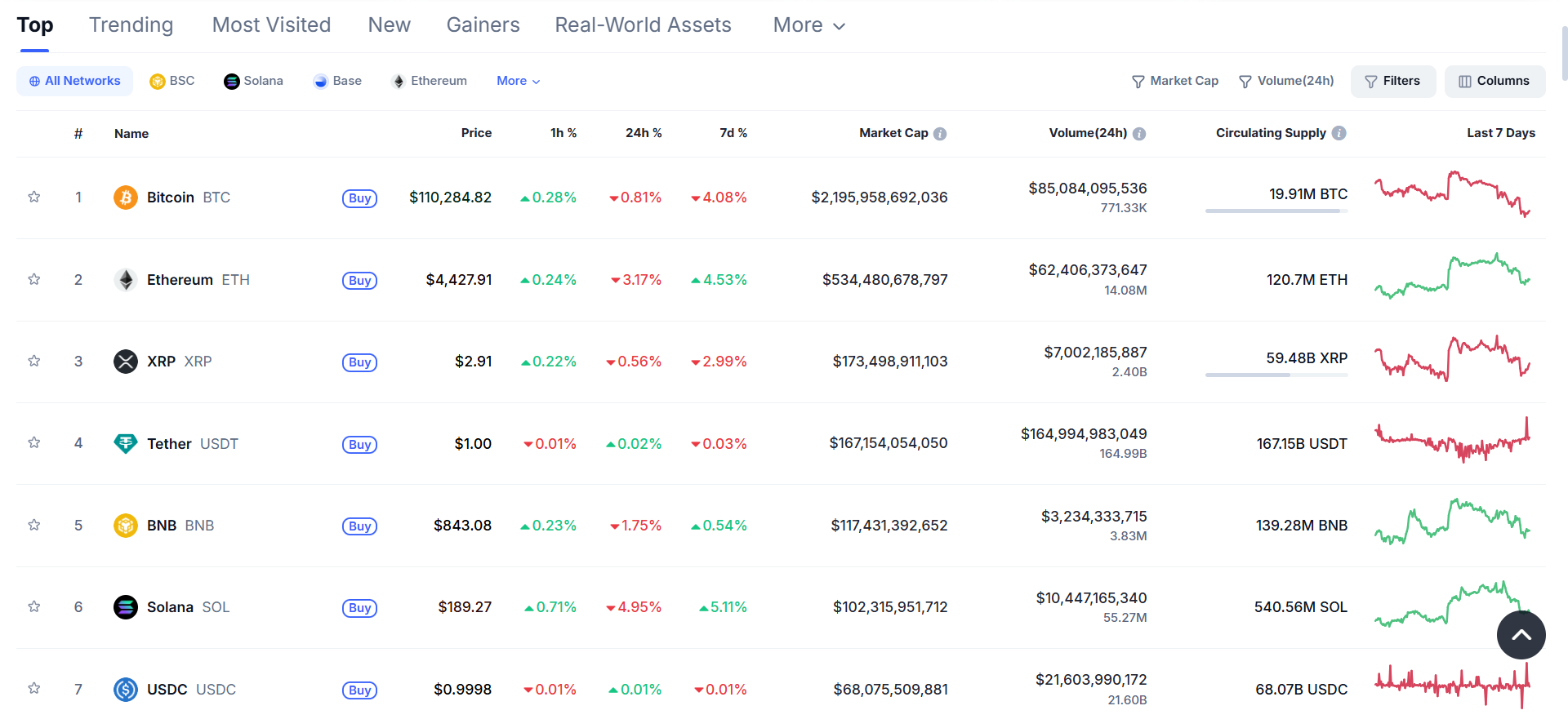1568x728 pixels.
Task: Click the Bitcoin coin logo
Action: click(125, 198)
